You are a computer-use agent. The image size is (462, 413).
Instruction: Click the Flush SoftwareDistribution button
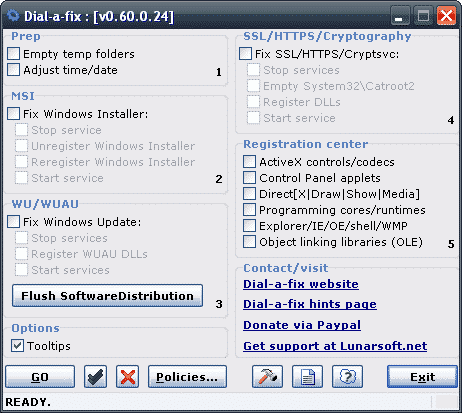coord(107,296)
